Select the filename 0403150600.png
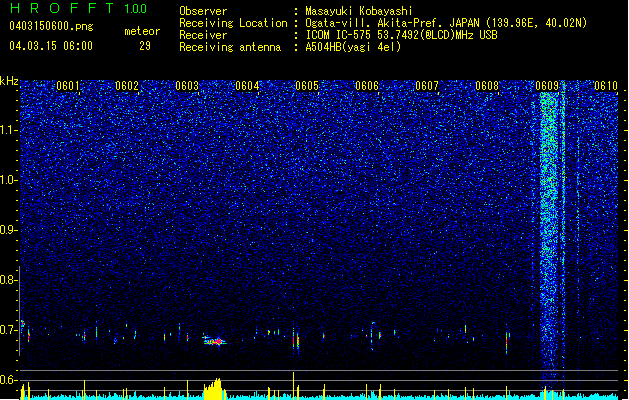The height and width of the screenshot is (400, 629). click(51, 27)
